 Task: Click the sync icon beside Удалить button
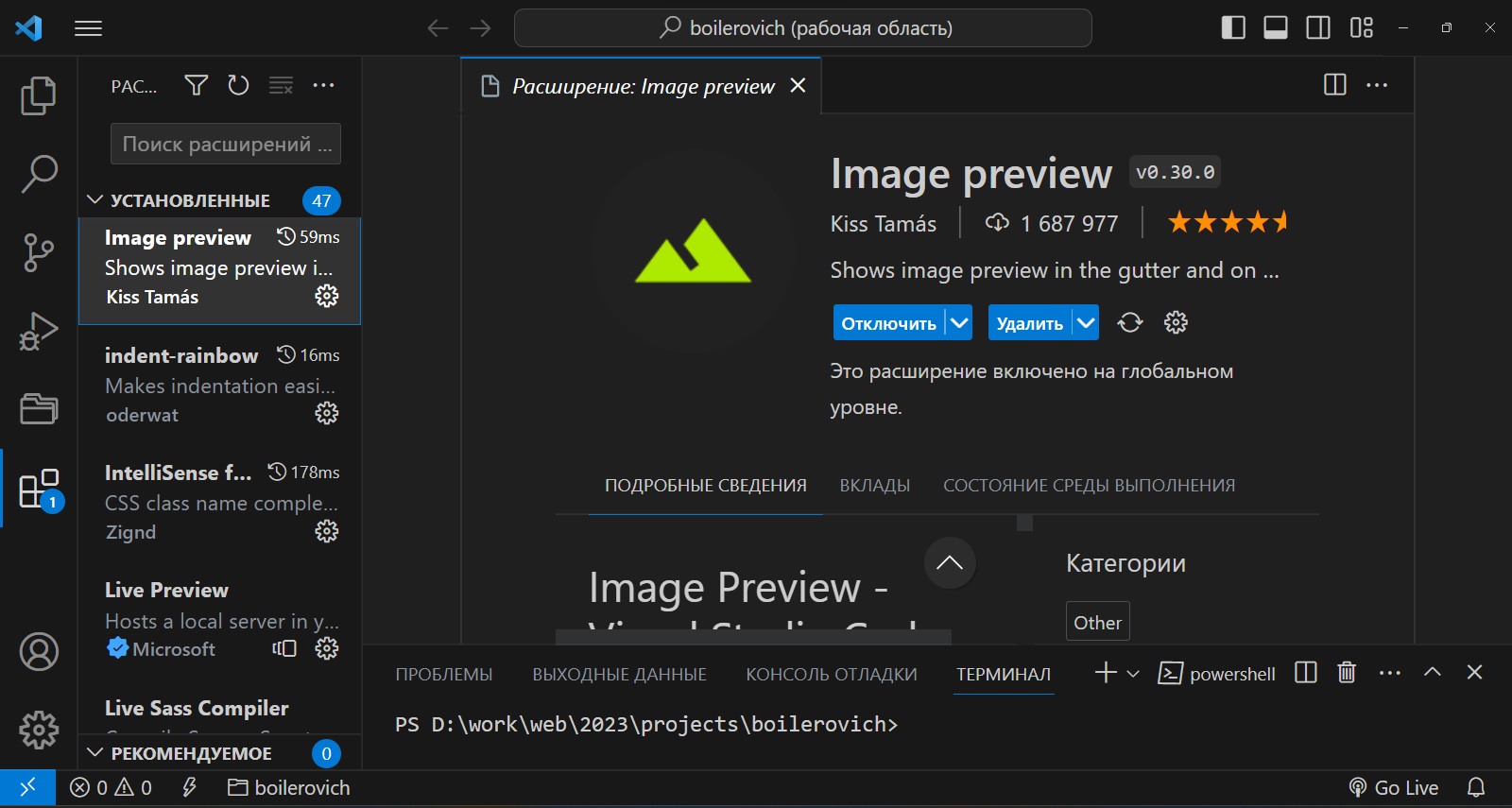[x=1130, y=323]
